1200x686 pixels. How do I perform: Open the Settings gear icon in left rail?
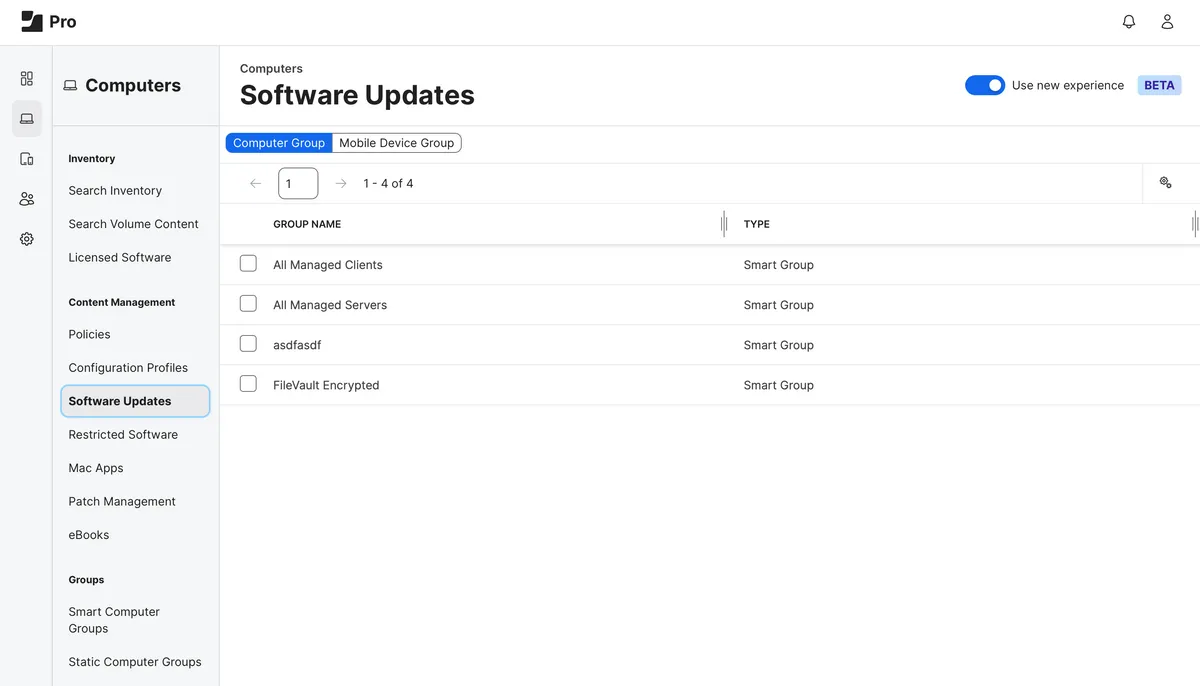(27, 239)
